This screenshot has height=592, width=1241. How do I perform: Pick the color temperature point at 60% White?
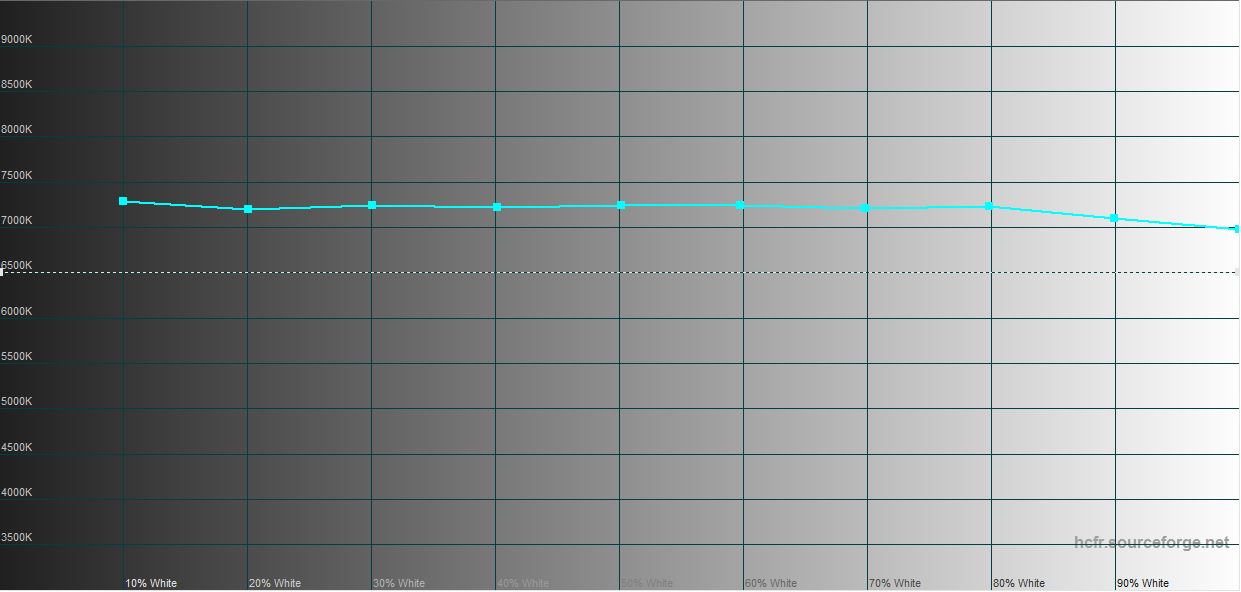point(740,205)
